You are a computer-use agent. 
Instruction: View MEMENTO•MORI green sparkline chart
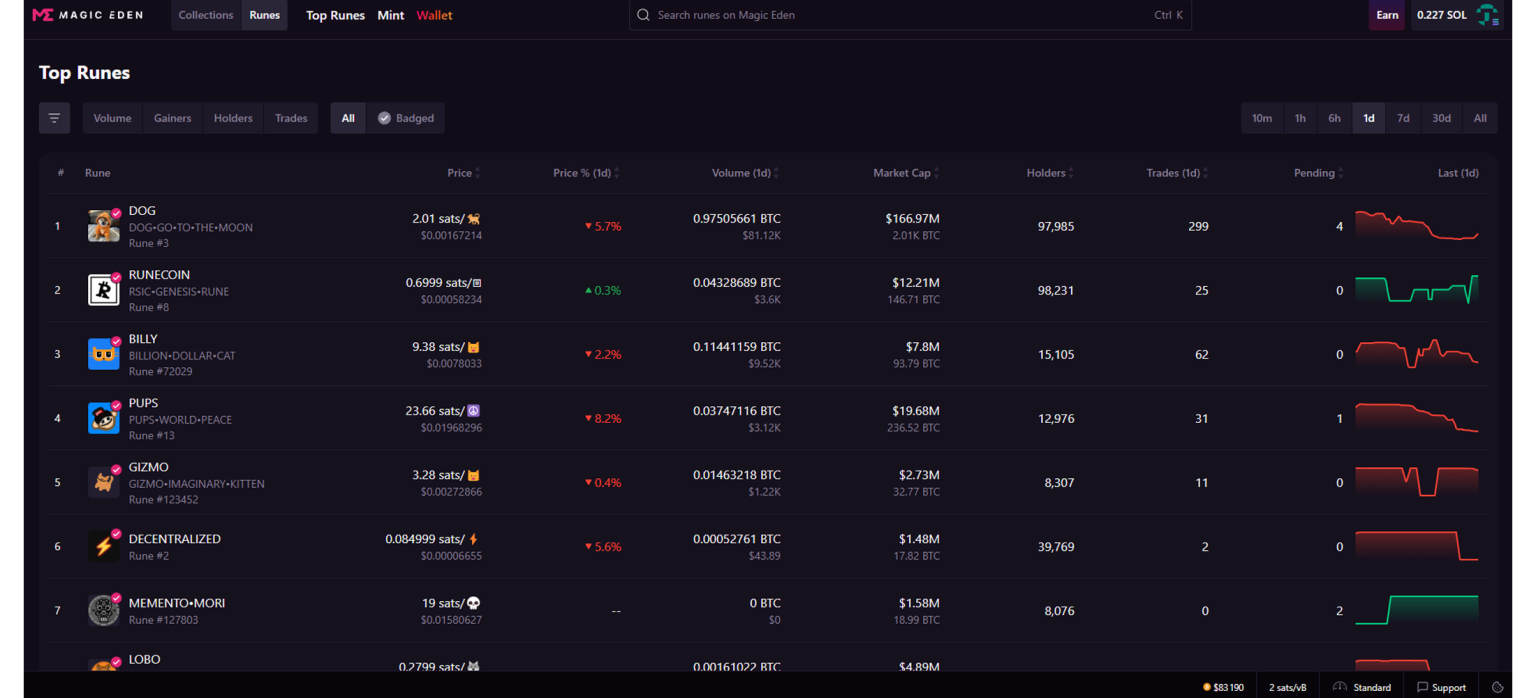pos(1416,610)
